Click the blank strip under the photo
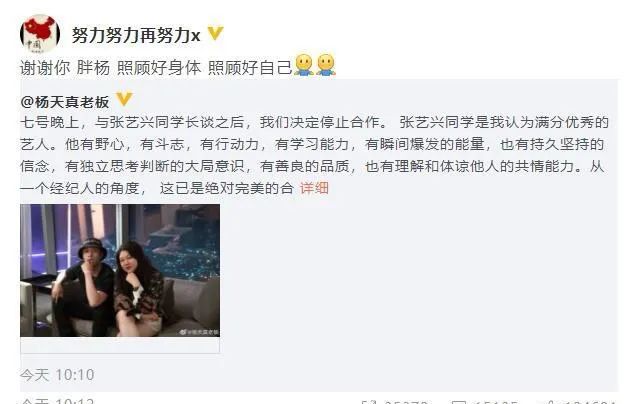This screenshot has height=404, width=634. click(x=120, y=345)
